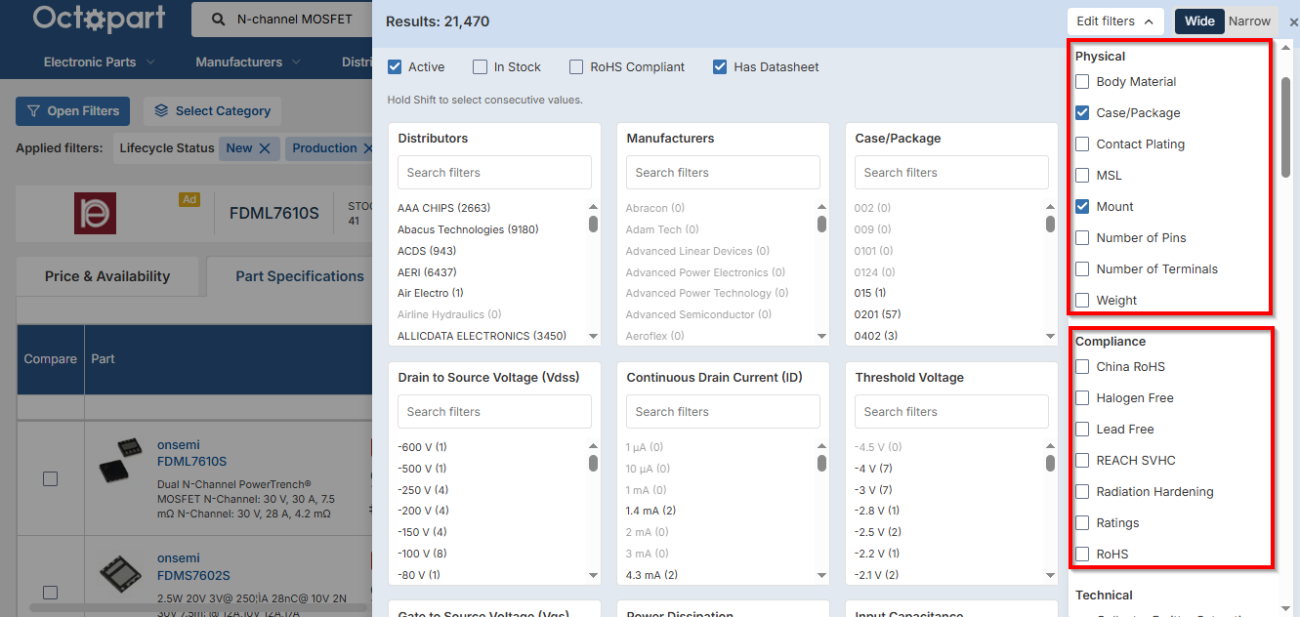Expand the Electronic Parts menu
This screenshot has width=1300, height=617.
pos(99,62)
